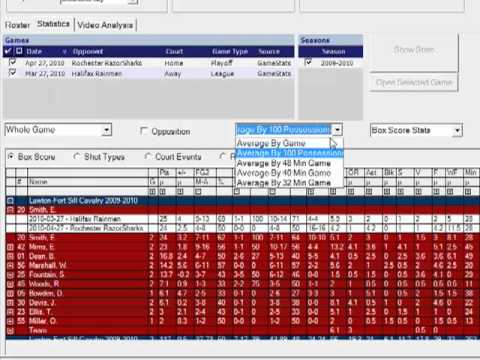Image resolution: width=480 pixels, height=360 pixels.
Task: Expand the 25 Fountain, S. player row
Action: (10, 275)
